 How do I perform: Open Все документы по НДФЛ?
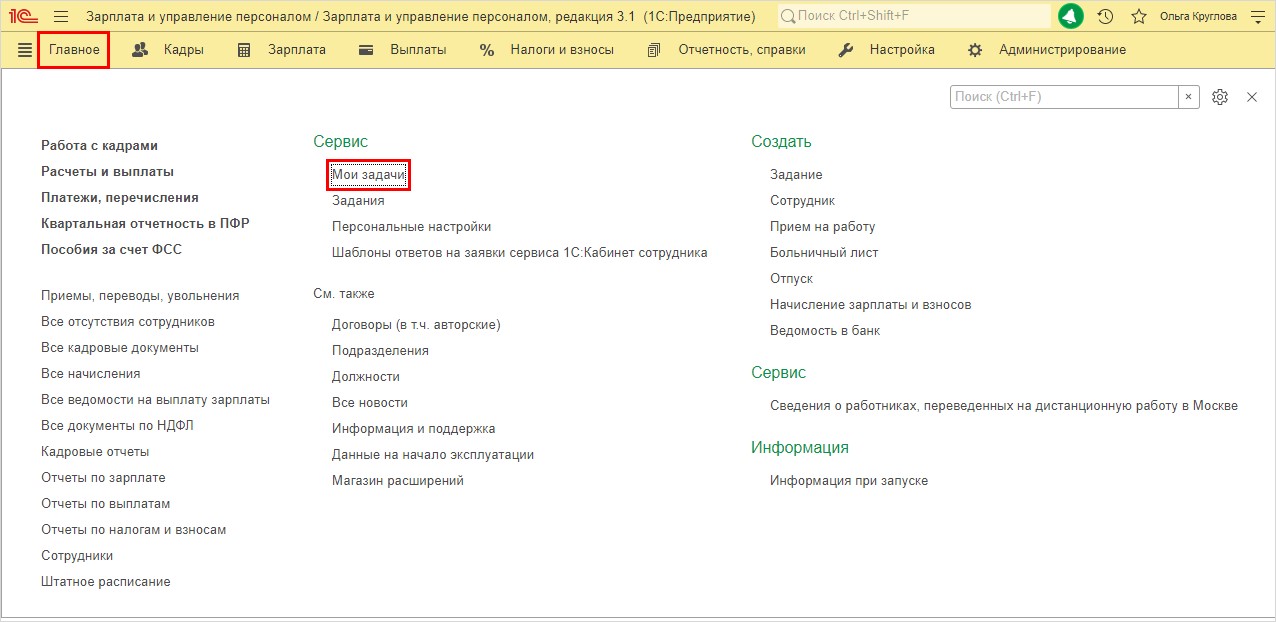point(117,426)
